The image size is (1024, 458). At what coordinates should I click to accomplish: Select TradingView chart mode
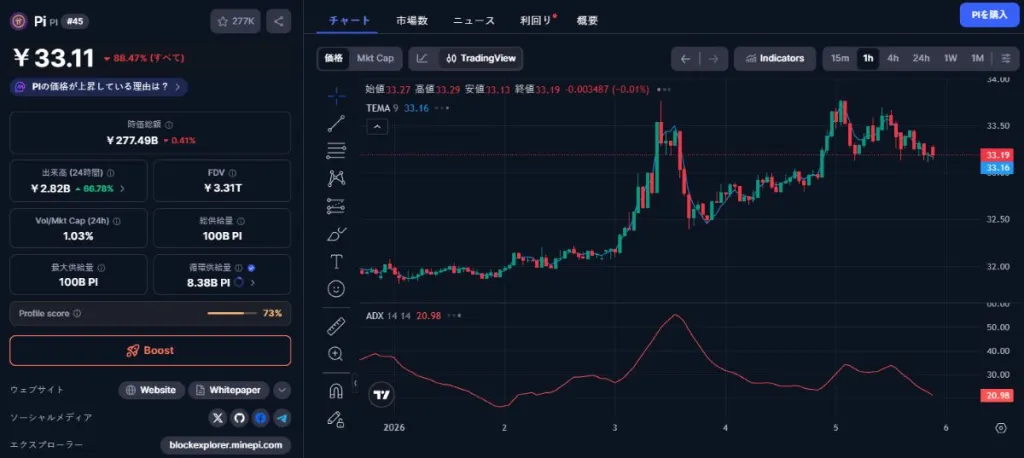point(481,58)
